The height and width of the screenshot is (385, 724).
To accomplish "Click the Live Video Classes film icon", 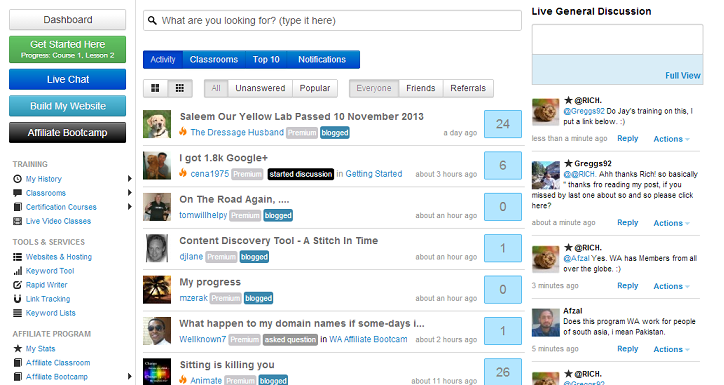I will (x=18, y=221).
